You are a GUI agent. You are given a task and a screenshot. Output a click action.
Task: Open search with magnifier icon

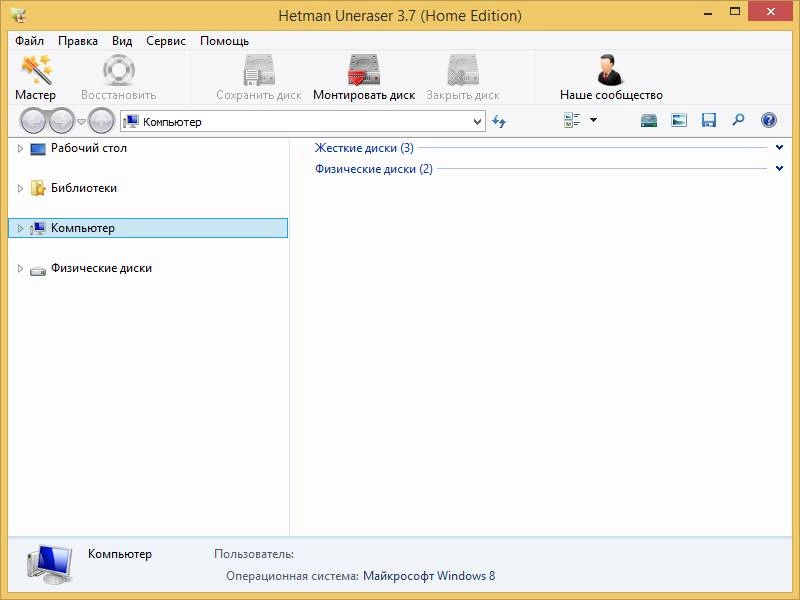(738, 120)
